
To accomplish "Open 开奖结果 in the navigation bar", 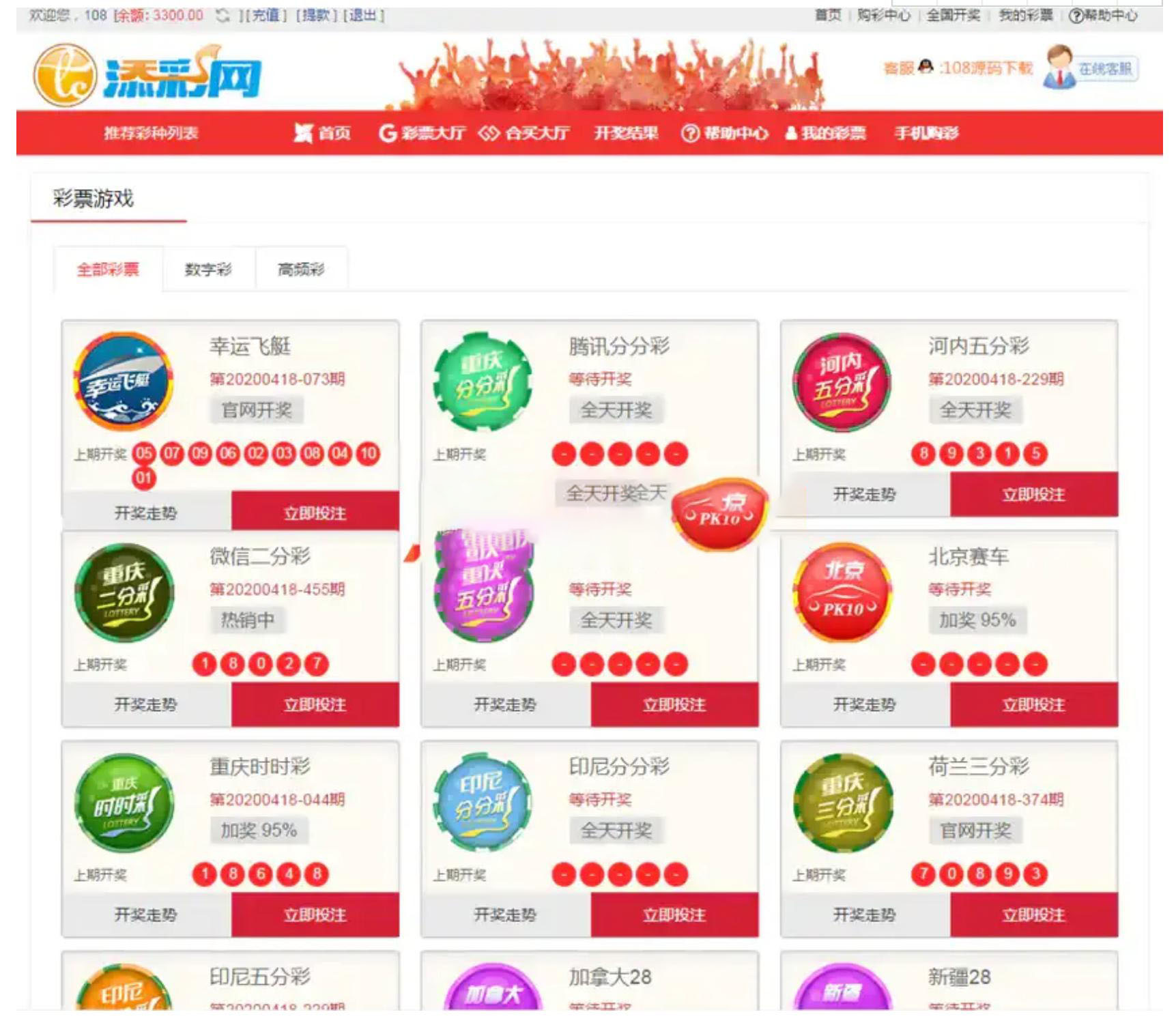I will click(x=626, y=133).
